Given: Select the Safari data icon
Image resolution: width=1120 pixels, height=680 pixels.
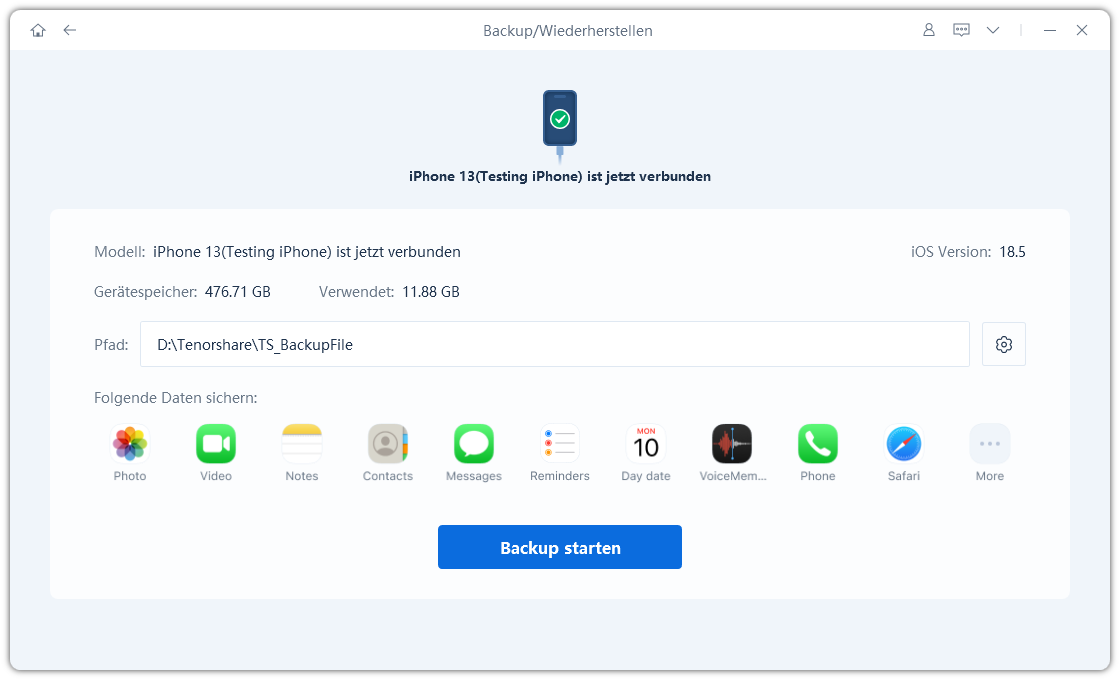Looking at the screenshot, I should [x=904, y=444].
